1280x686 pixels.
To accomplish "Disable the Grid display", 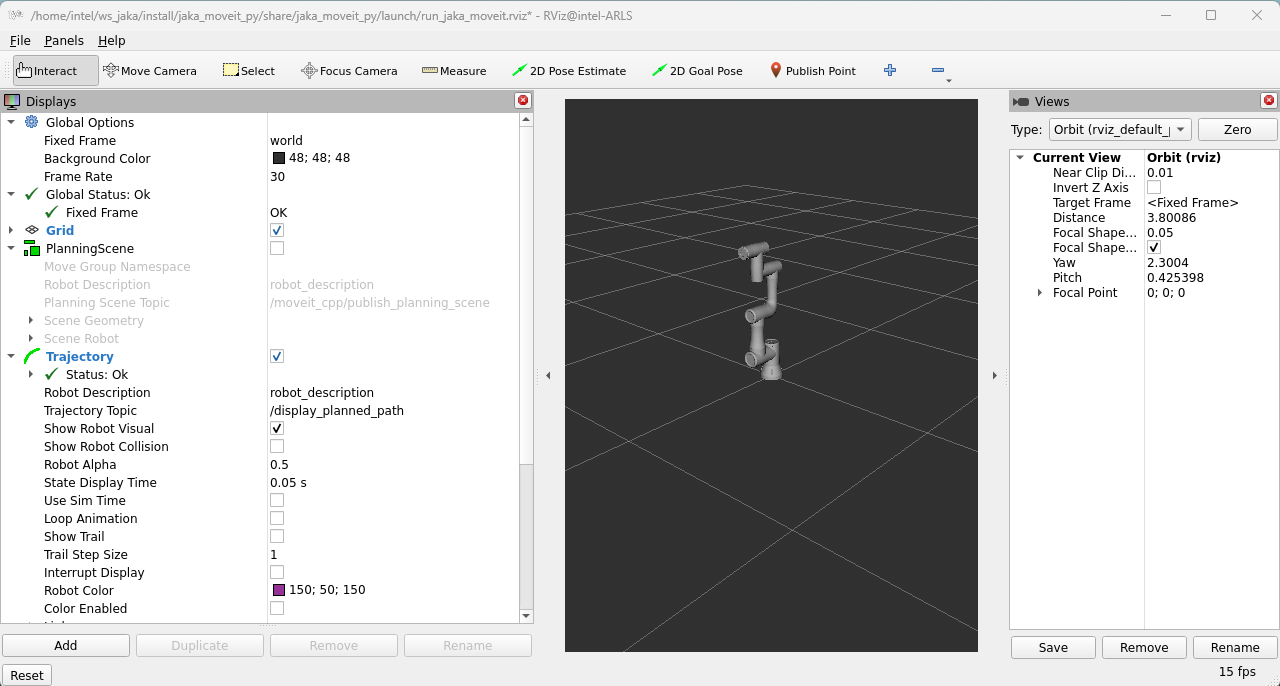I will (276, 230).
